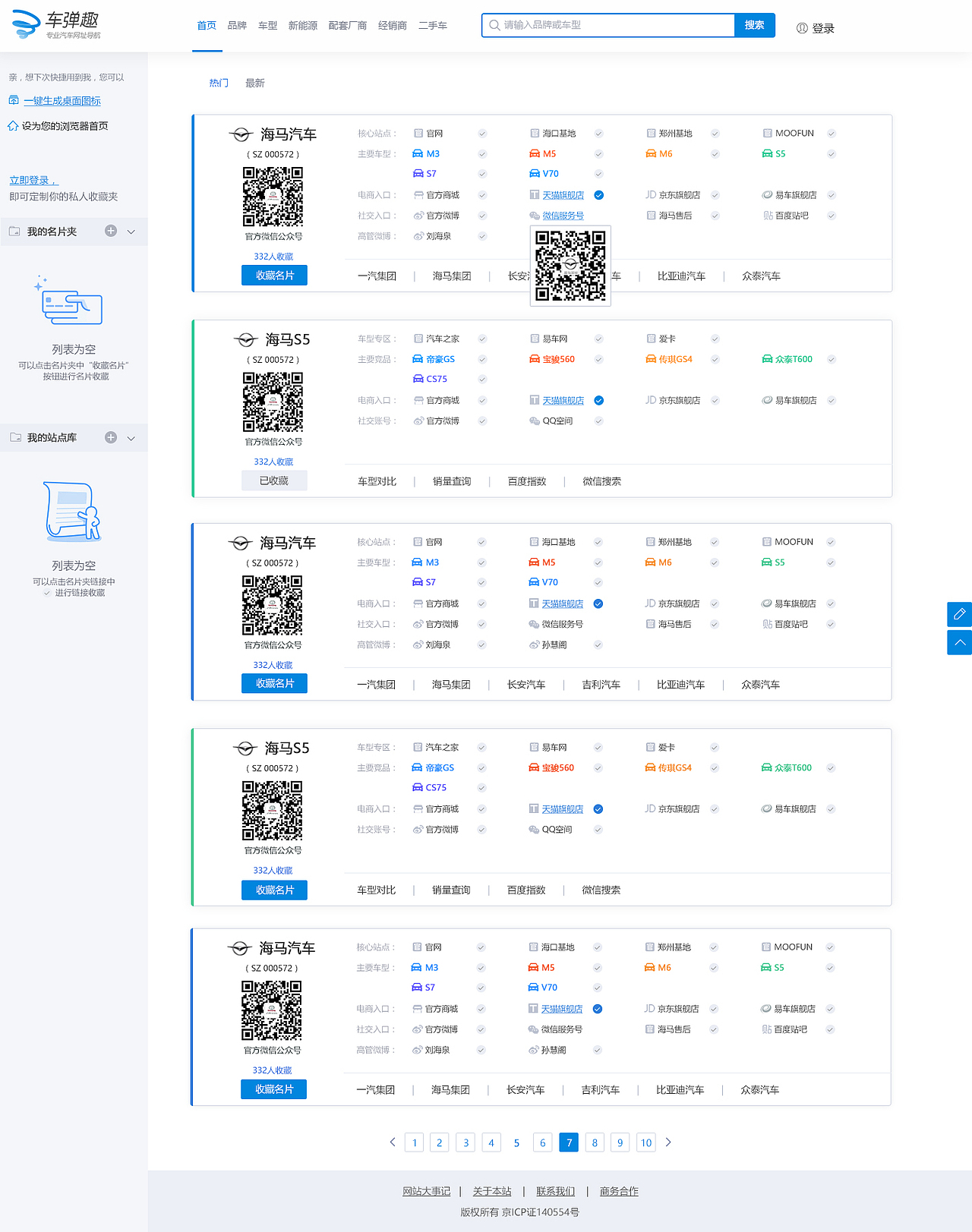Click the magnifier icon in the search box
The image size is (972, 1232).
coord(494,25)
